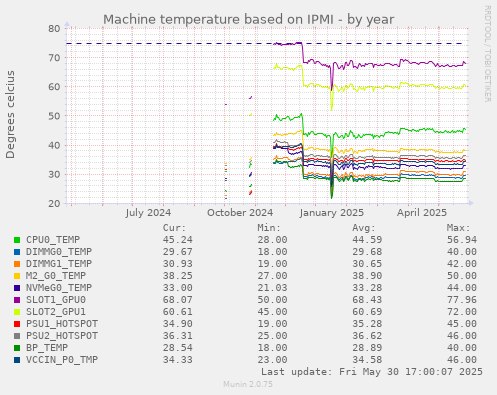
Task: Click CPU0_TEMP current value 45.24
Action: point(178,240)
